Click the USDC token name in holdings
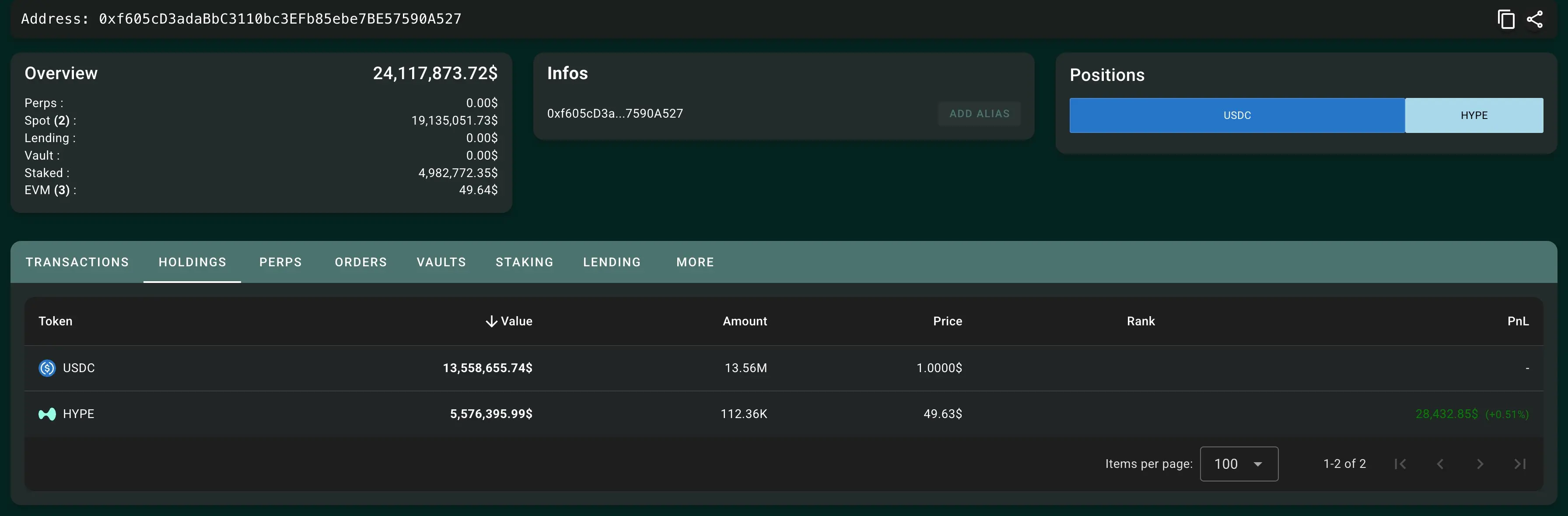Screen dimensions: 1568x516 (x=79, y=368)
